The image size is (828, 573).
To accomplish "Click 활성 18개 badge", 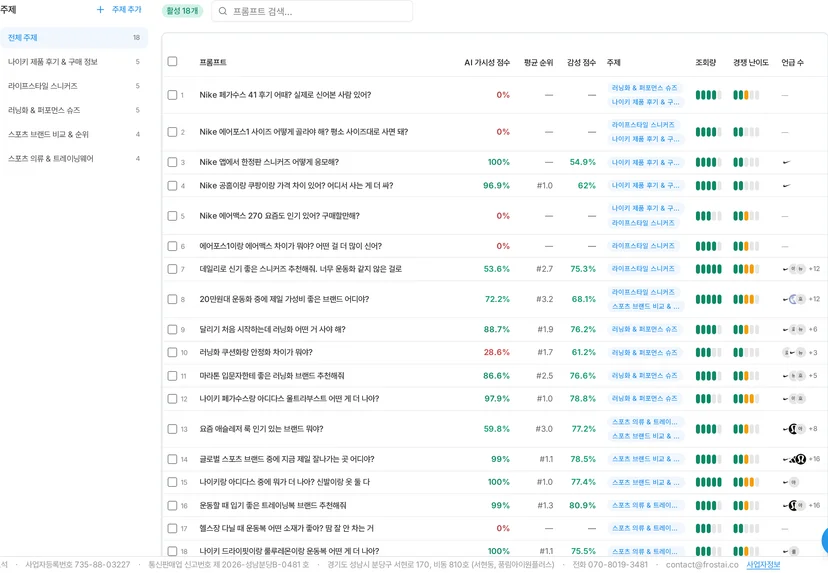I will [182, 11].
